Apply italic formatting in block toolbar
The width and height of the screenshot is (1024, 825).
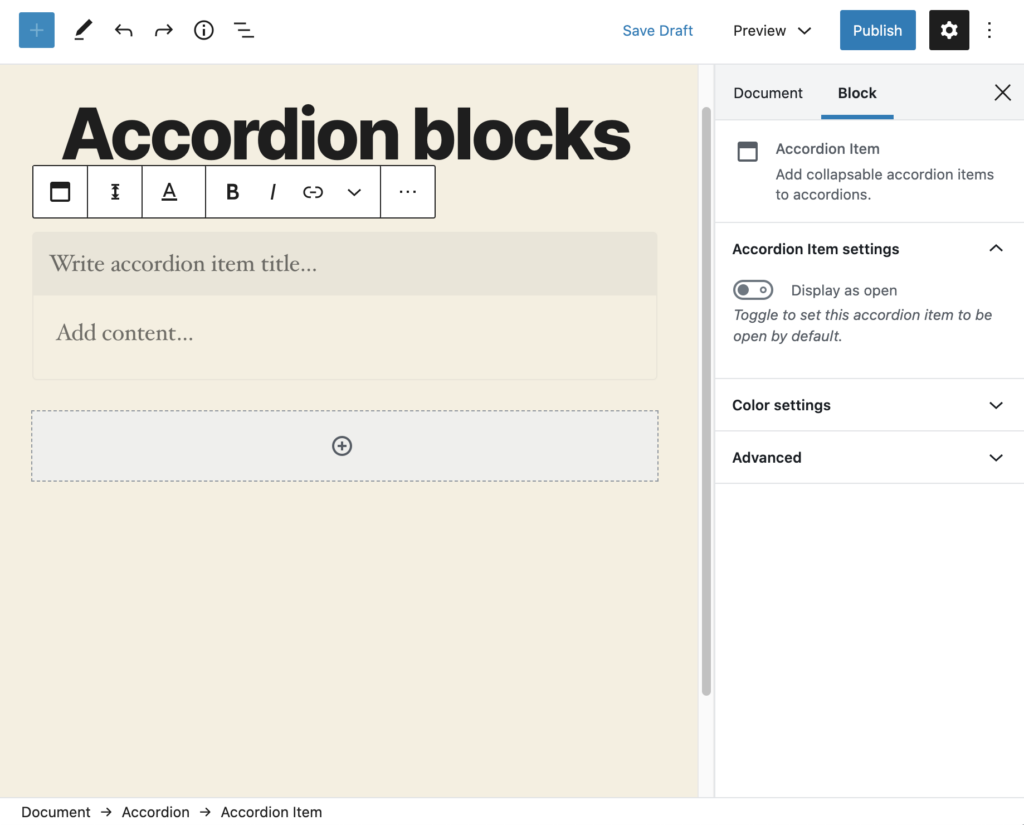[272, 192]
